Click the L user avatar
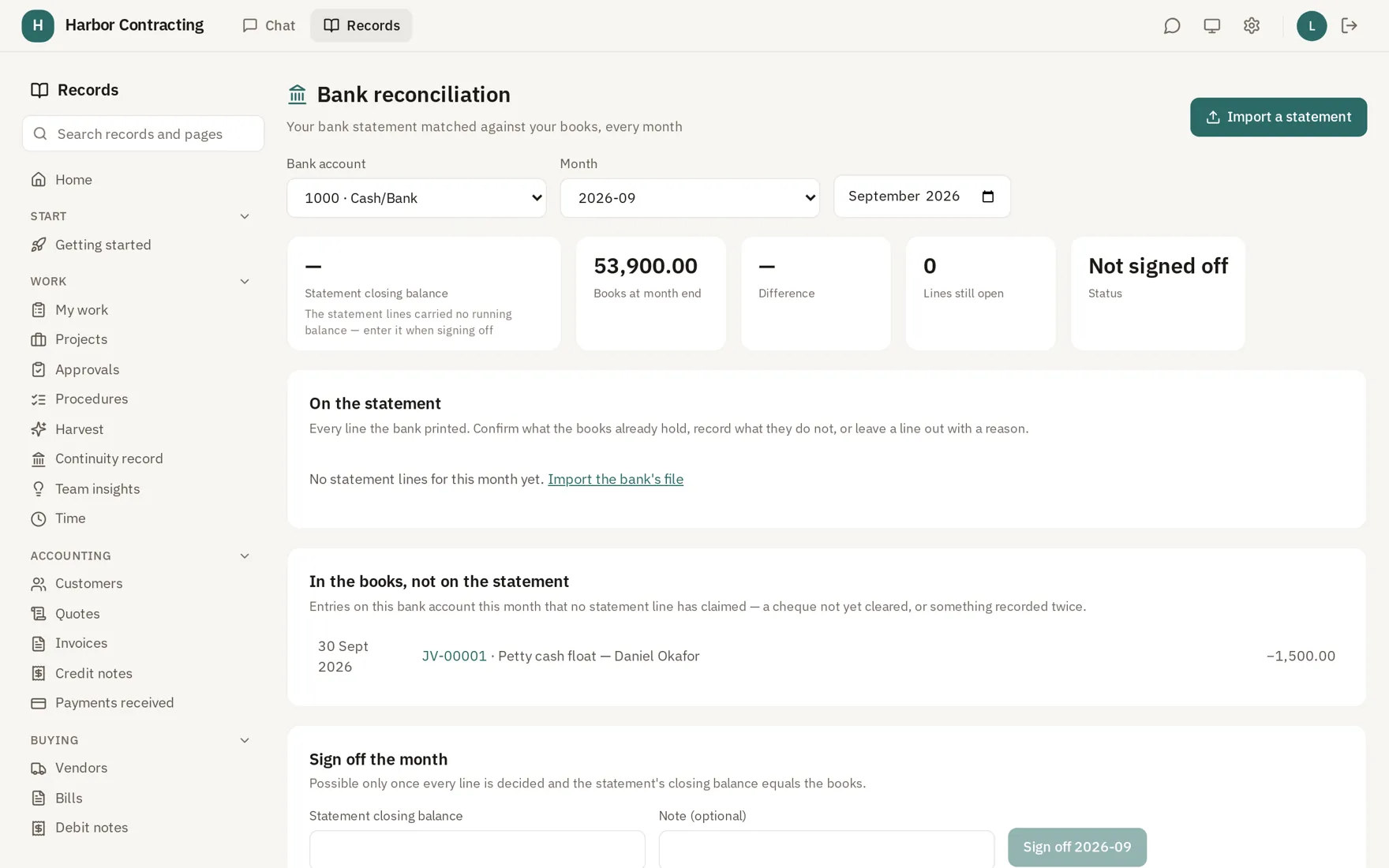 [1311, 26]
